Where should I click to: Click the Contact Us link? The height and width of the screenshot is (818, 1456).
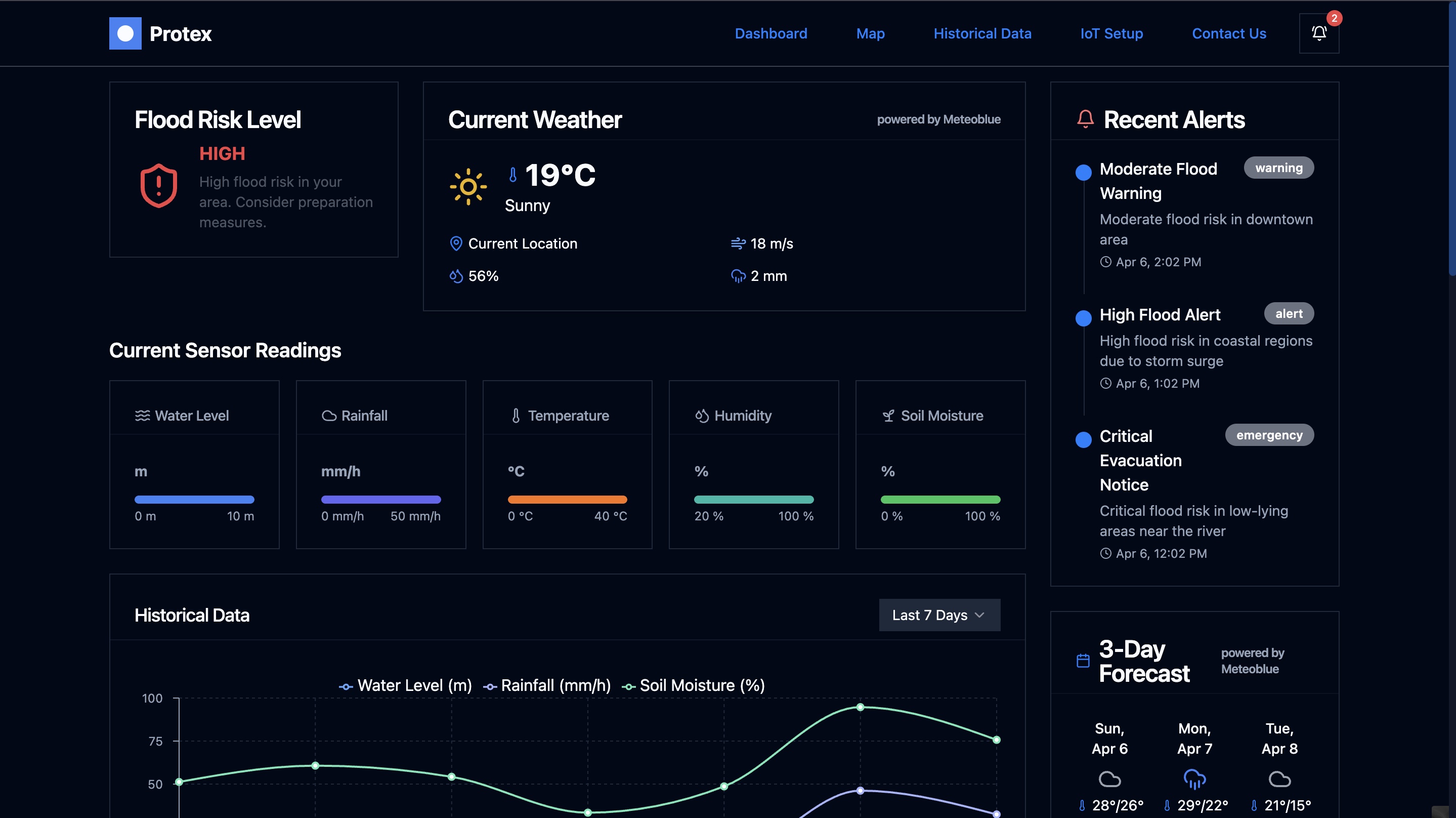pos(1229,33)
